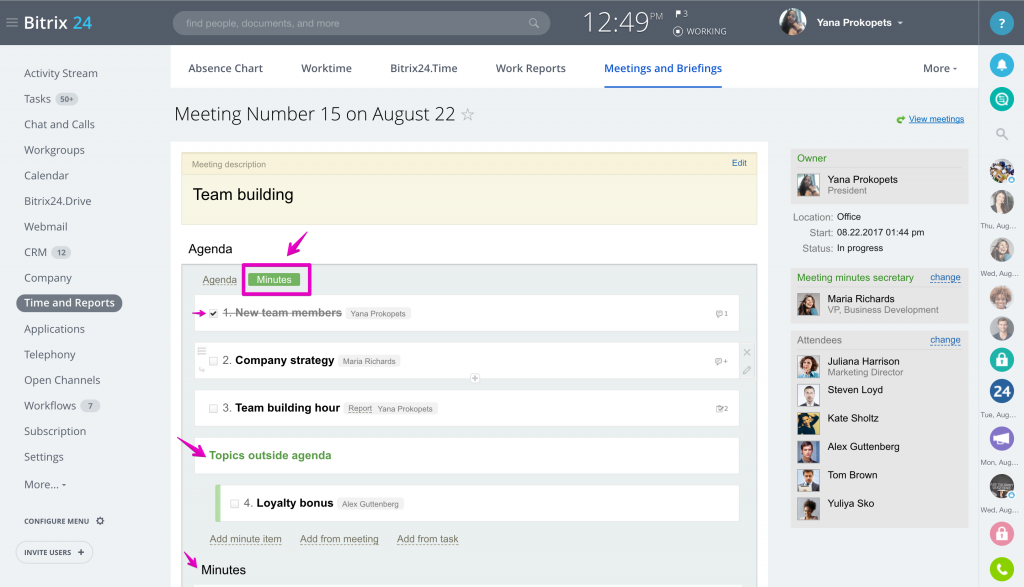The width and height of the screenshot is (1024, 587).
Task: Click Add minute item link
Action: coord(246,539)
